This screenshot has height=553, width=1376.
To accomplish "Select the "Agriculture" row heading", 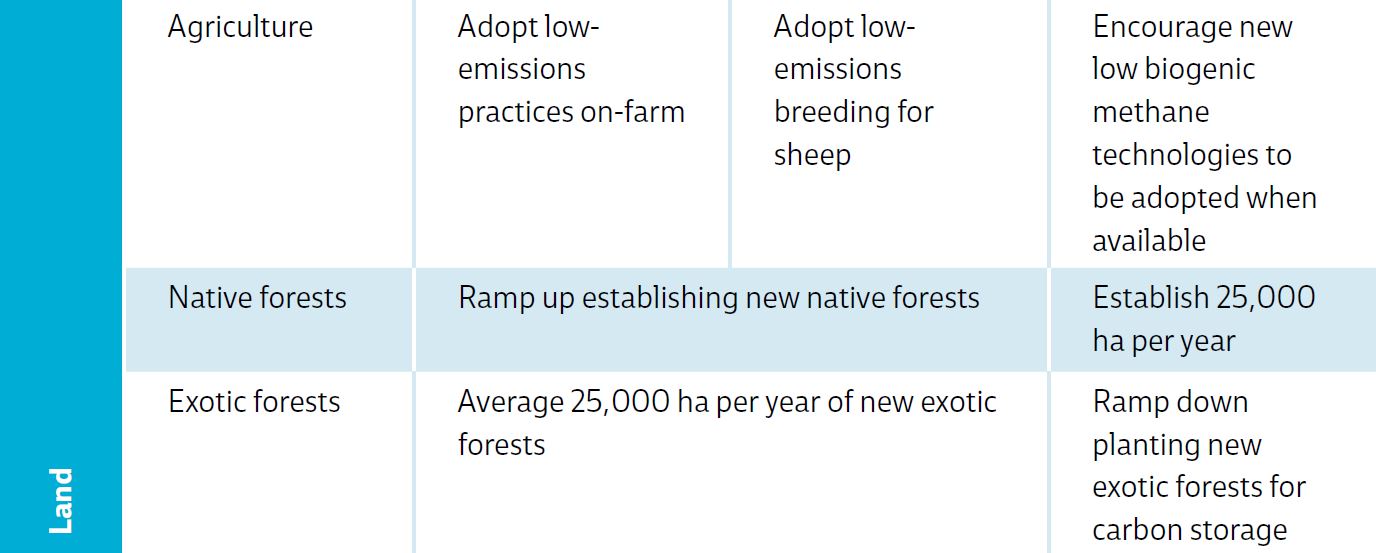I will pyautogui.click(x=240, y=27).
